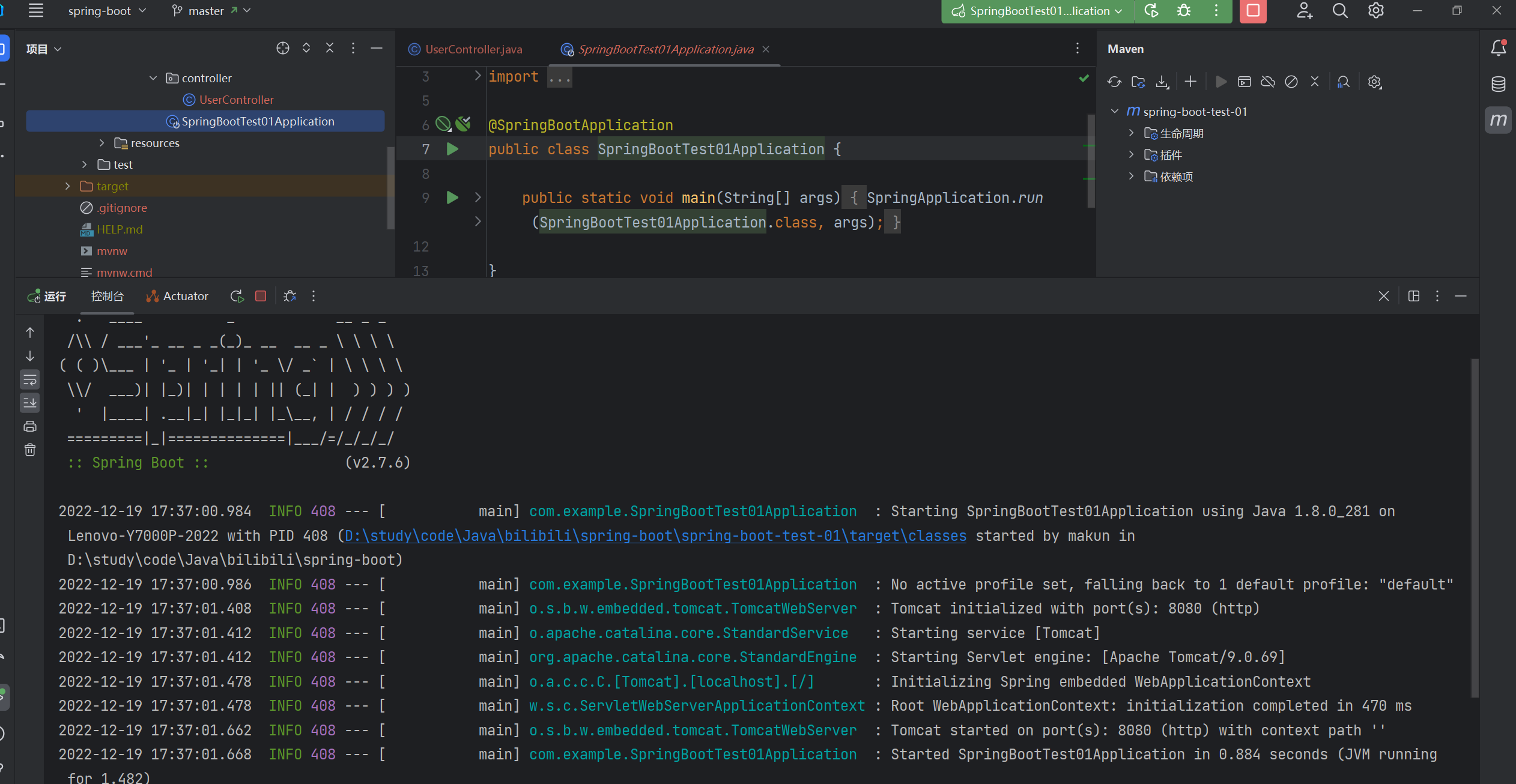Screen dimensions: 1516x784
Task: Select opened file via the locate target icon
Action: (x=283, y=48)
